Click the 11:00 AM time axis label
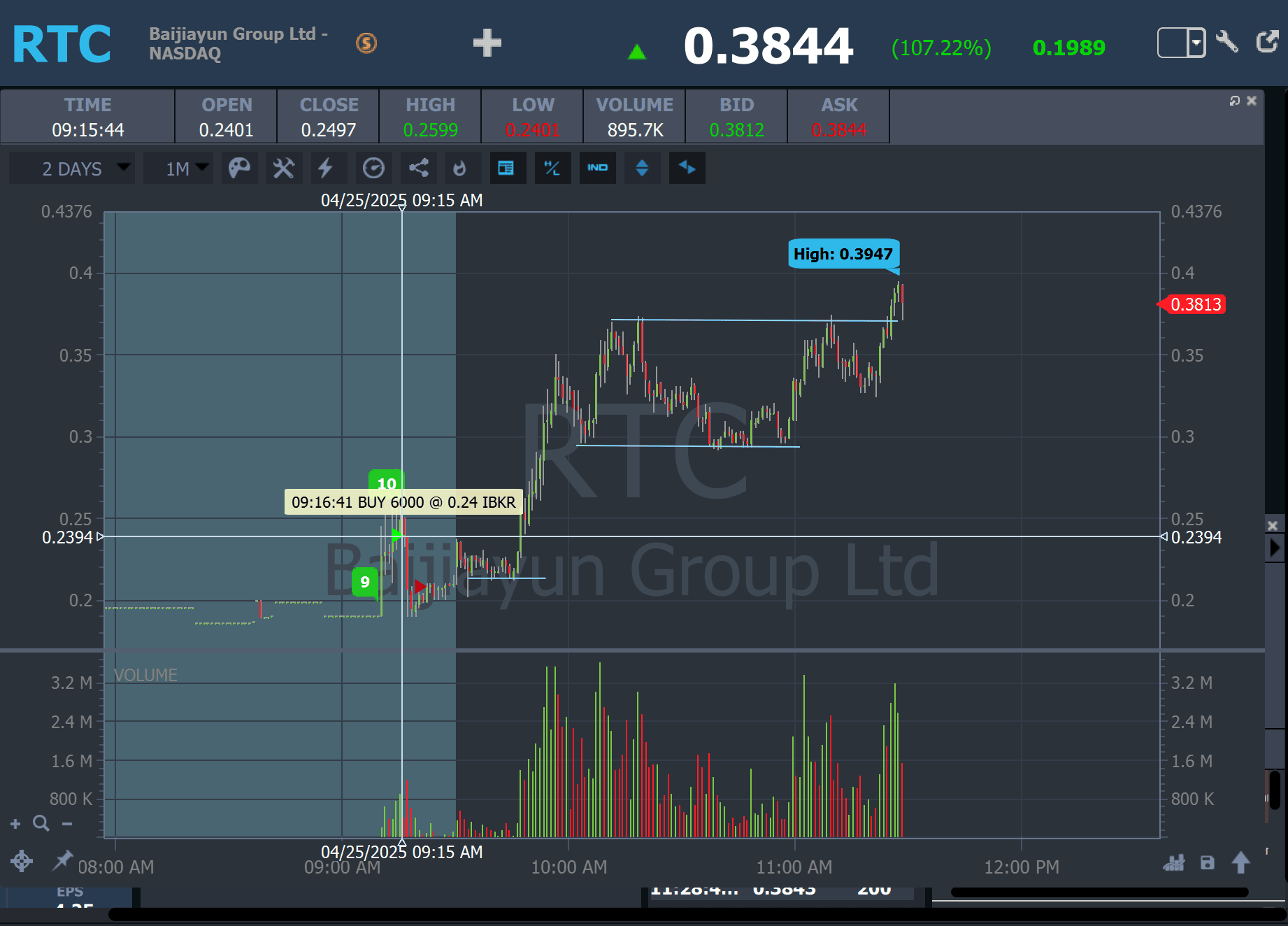 click(x=794, y=867)
